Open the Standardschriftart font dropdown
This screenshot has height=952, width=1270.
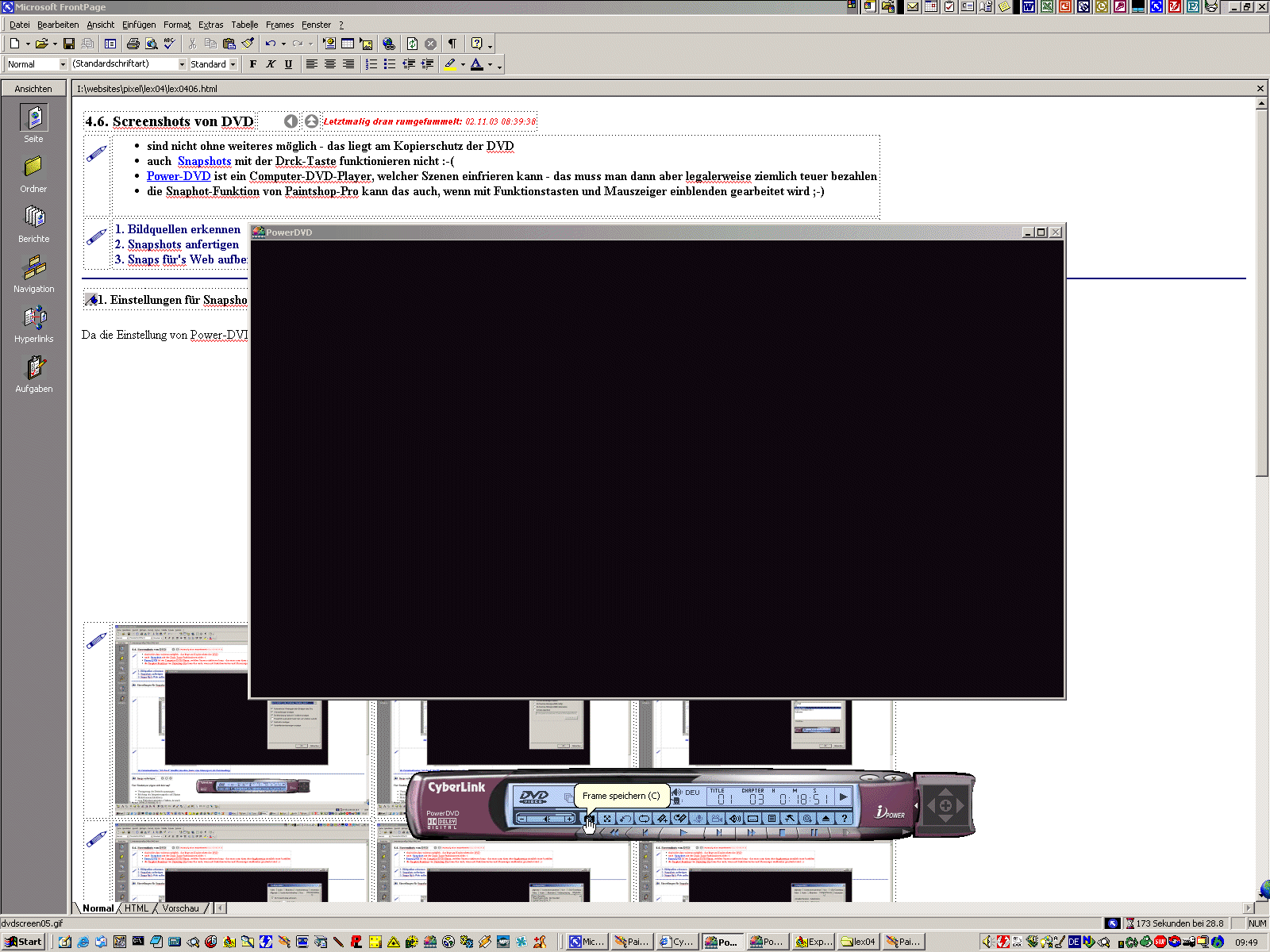(x=182, y=64)
